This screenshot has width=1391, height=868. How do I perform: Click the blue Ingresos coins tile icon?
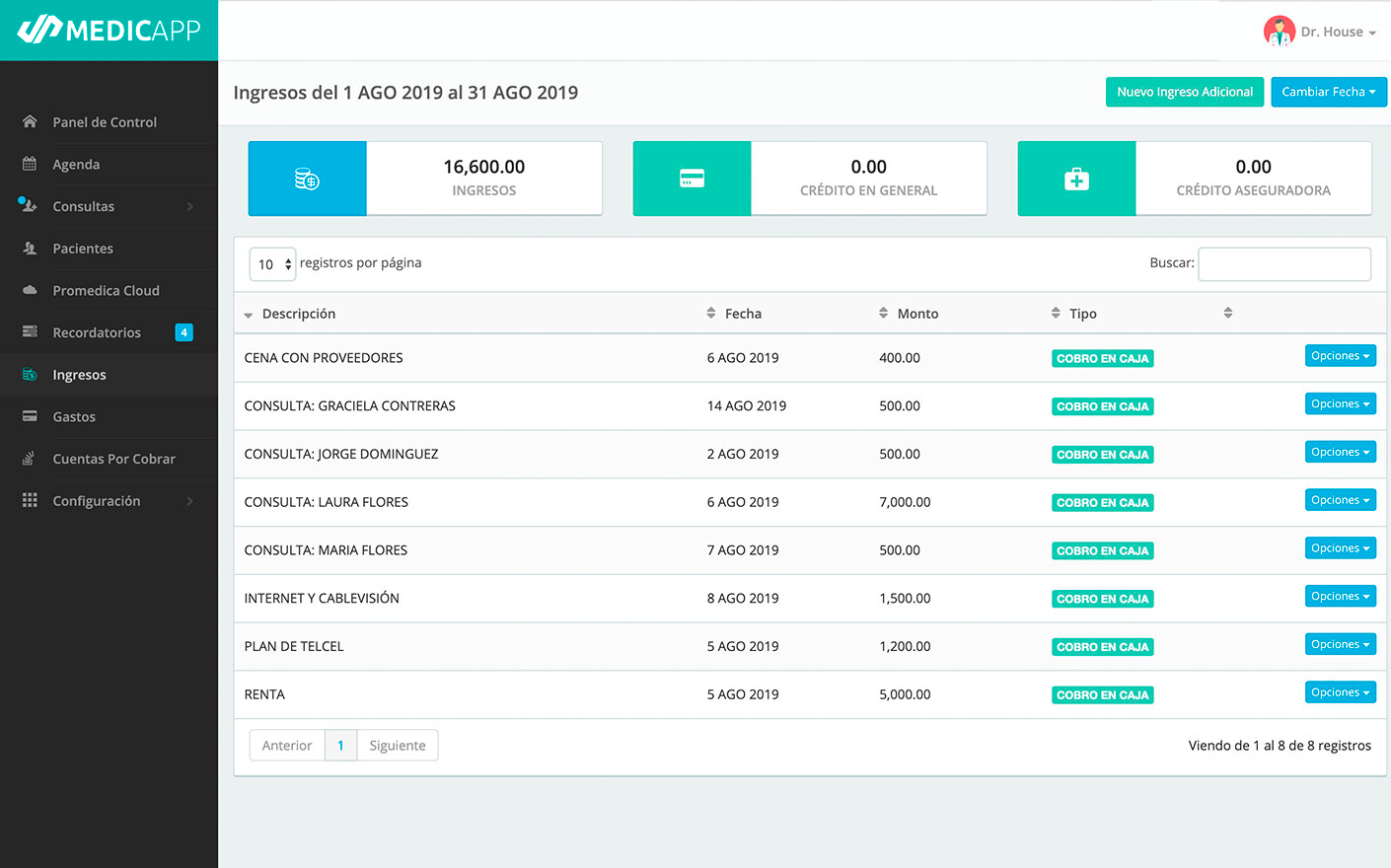[x=307, y=179]
